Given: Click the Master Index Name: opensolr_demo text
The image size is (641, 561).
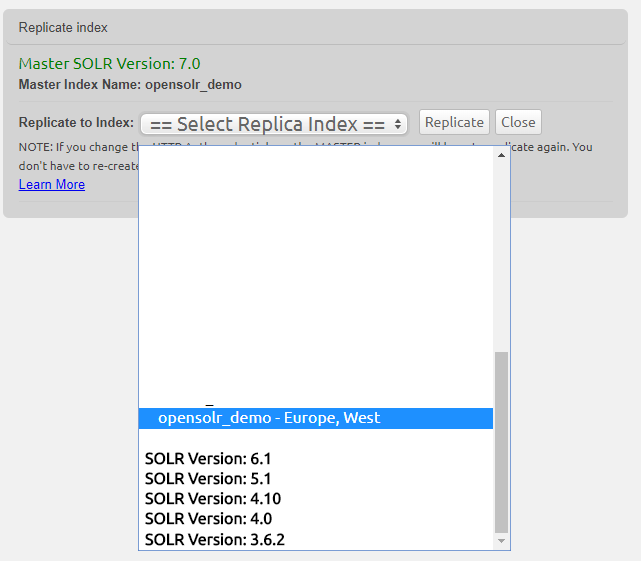Looking at the screenshot, I should [130, 85].
